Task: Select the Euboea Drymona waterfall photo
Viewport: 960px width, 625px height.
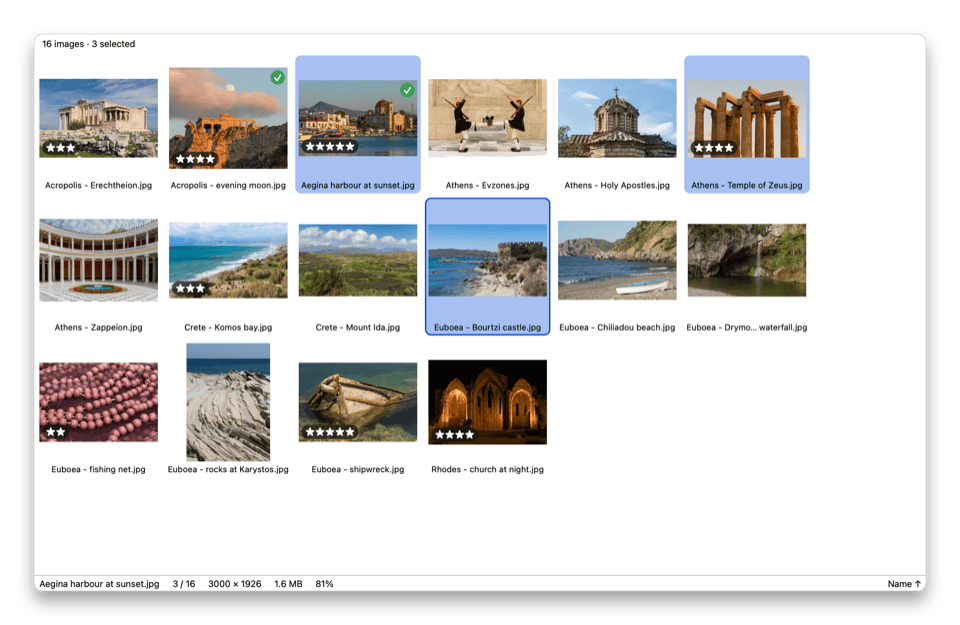Action: click(x=747, y=260)
